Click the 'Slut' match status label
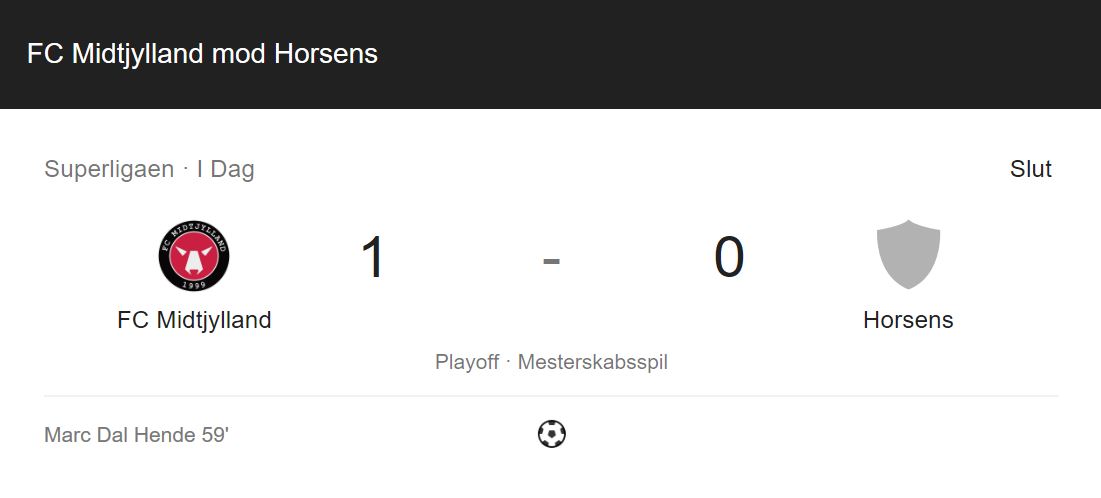 1031,169
